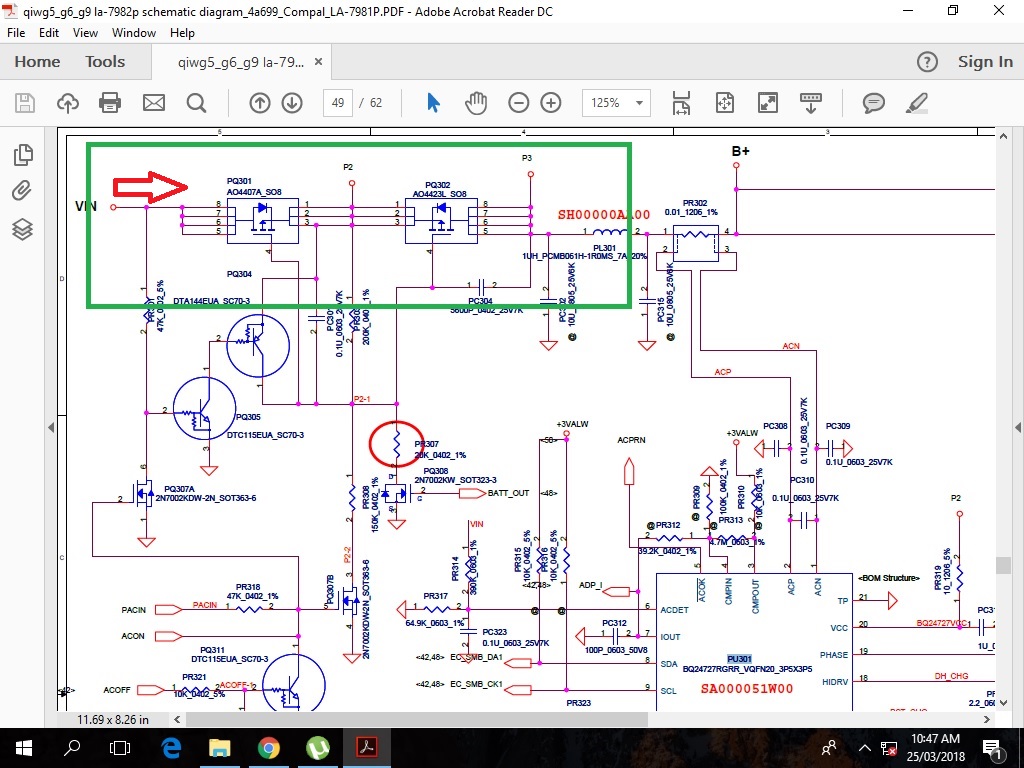The image size is (1024, 768).
Task: Select the Hand pan tool
Action: [476, 103]
